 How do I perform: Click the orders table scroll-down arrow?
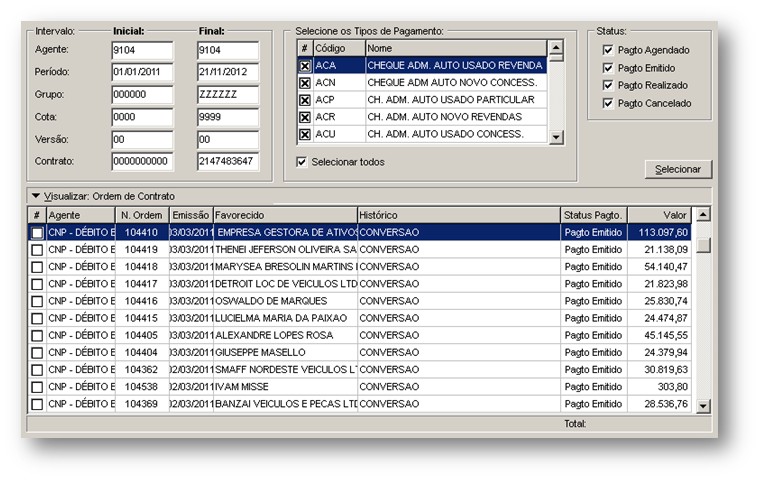[x=703, y=406]
